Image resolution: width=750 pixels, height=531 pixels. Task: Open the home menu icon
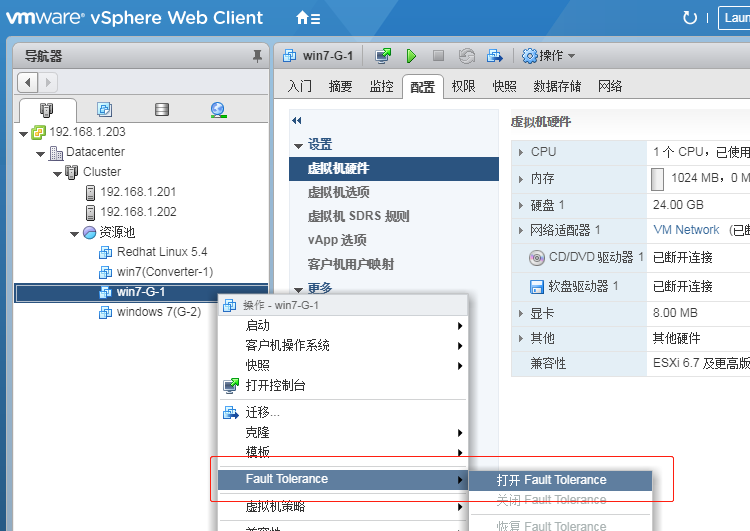pos(308,18)
